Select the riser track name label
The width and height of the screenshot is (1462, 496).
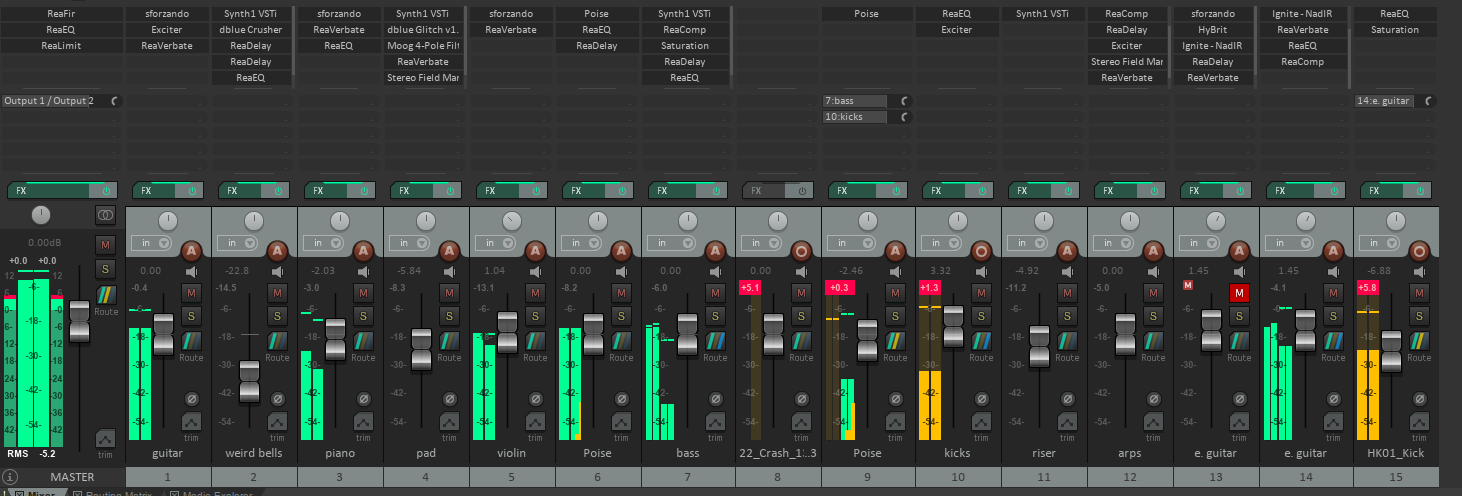[1043, 453]
